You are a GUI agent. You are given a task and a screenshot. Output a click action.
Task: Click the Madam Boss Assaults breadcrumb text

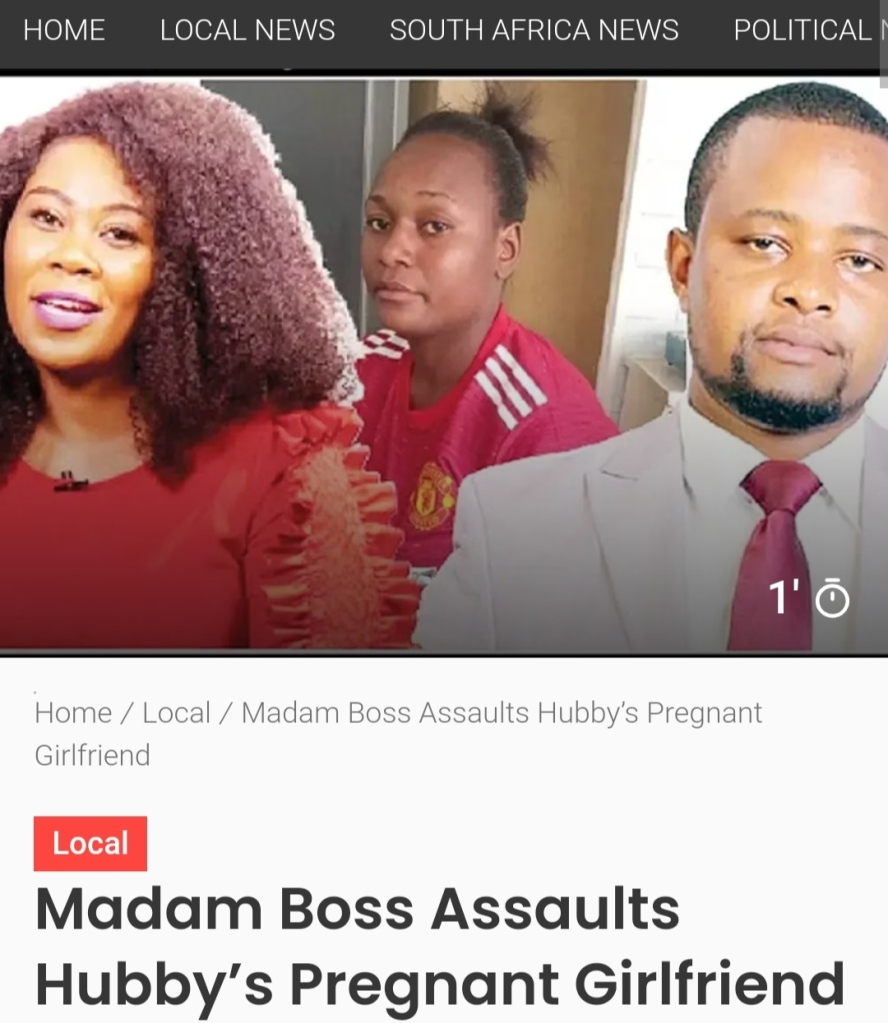385,712
